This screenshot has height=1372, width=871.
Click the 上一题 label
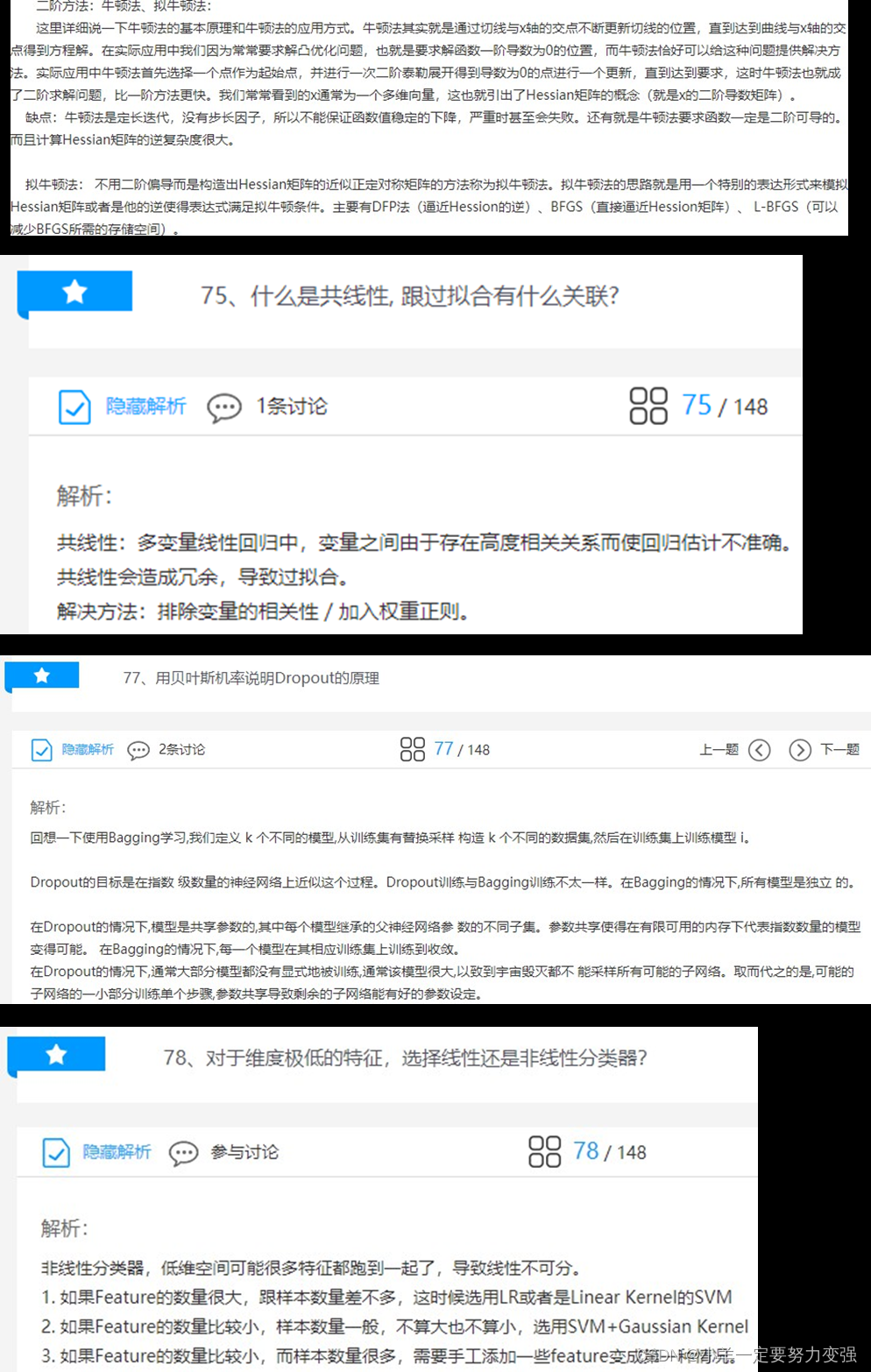[x=719, y=750]
